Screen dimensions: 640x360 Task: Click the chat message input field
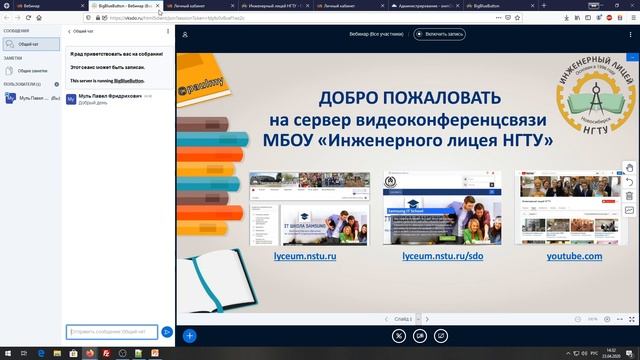pyautogui.click(x=112, y=332)
